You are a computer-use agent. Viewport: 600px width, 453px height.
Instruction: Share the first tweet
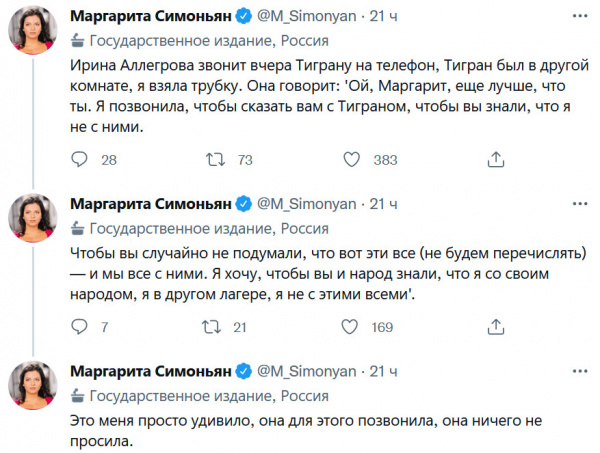(x=493, y=159)
